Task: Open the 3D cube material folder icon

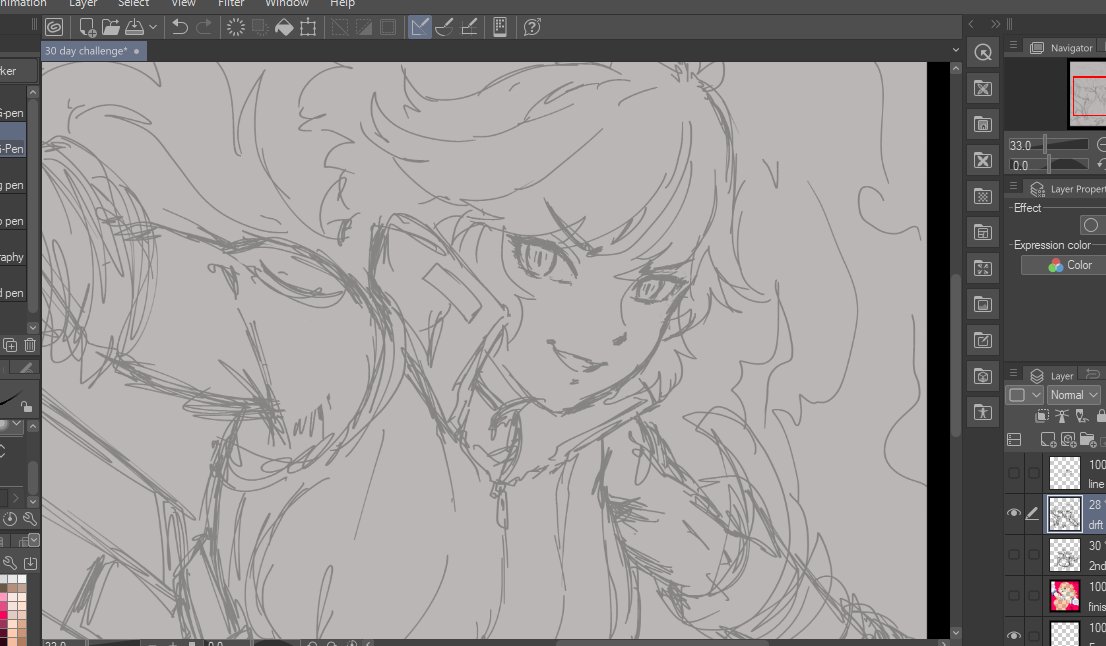Action: [x=983, y=377]
